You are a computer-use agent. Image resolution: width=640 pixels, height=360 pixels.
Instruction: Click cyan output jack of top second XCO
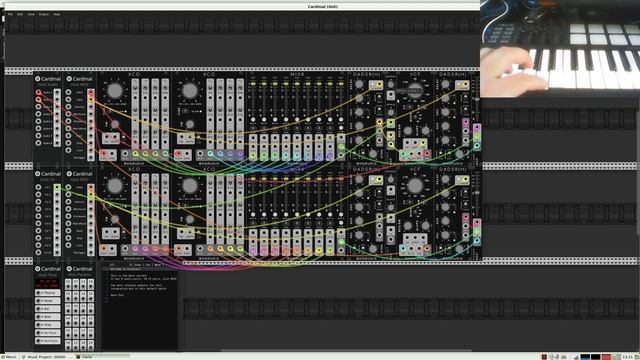(210, 154)
